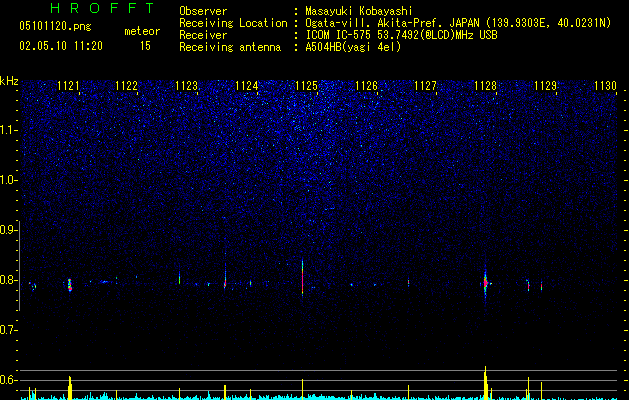Click the 0.8 kHz frequency label
Screen dimensions: 629x400
(x=8, y=280)
